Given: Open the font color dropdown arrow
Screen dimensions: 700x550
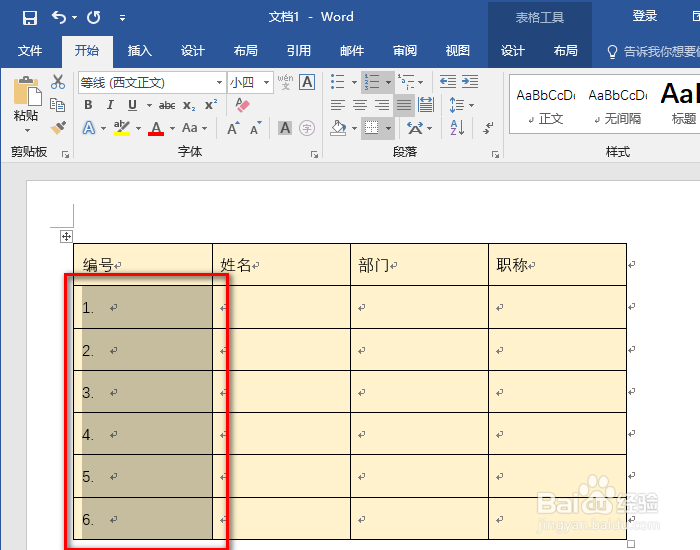Looking at the screenshot, I should [172, 129].
